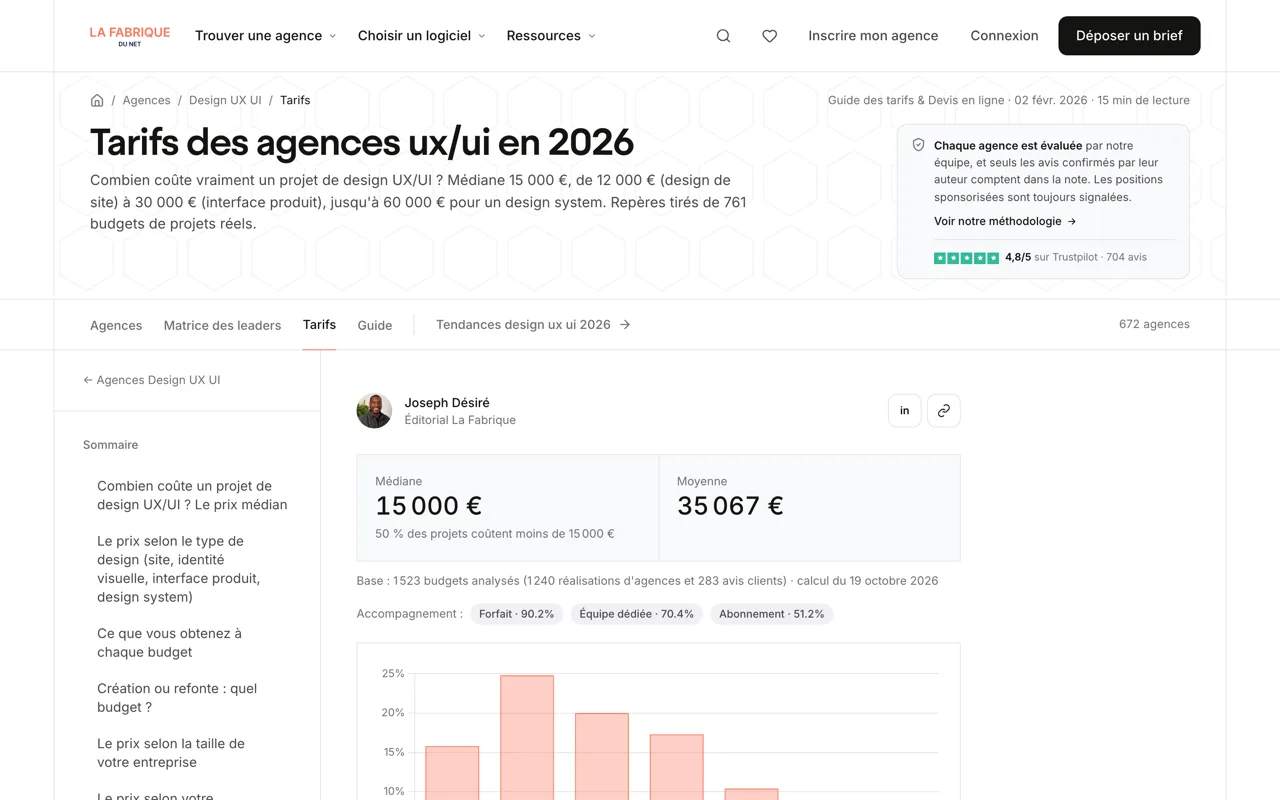Open the Matrice des leaders tab
This screenshot has height=800, width=1280.
click(222, 325)
